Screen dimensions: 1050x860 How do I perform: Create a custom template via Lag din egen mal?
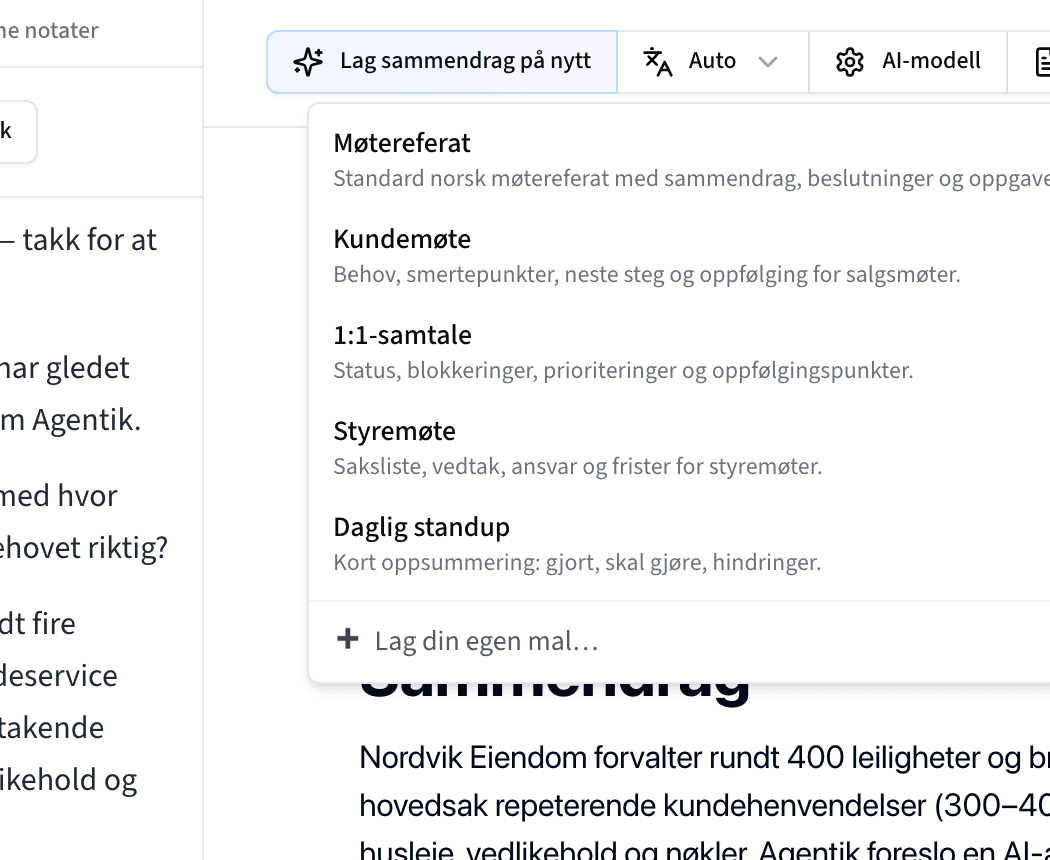pos(679,640)
